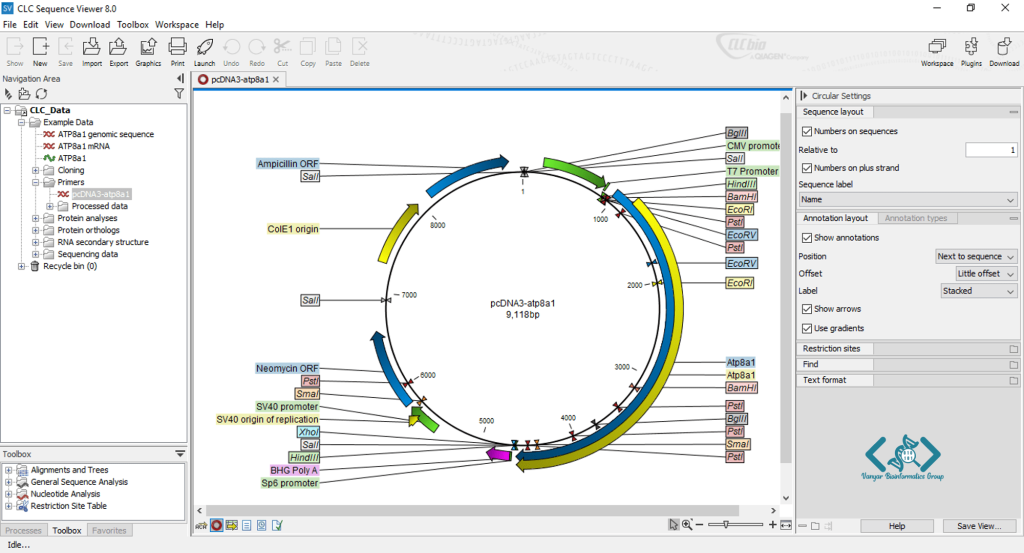Toggle Numbers on sequences checkbox
Image resolution: width=1024 pixels, height=553 pixels.
807,131
